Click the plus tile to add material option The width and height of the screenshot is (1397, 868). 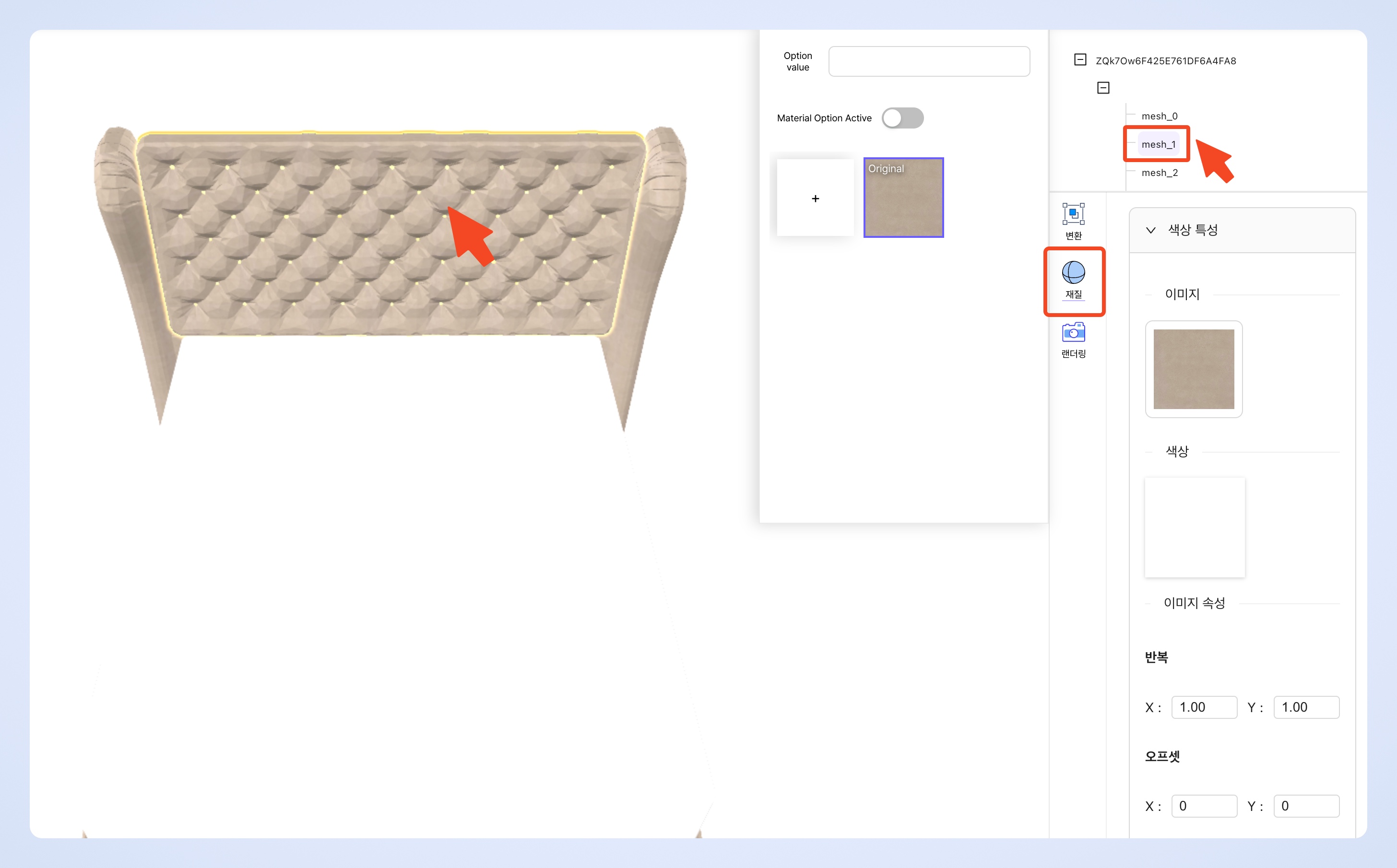(x=815, y=198)
